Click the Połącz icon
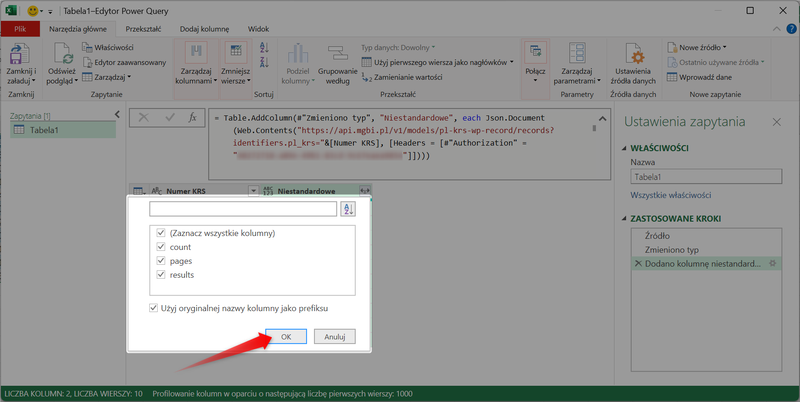This screenshot has width=800, height=402. [535, 54]
